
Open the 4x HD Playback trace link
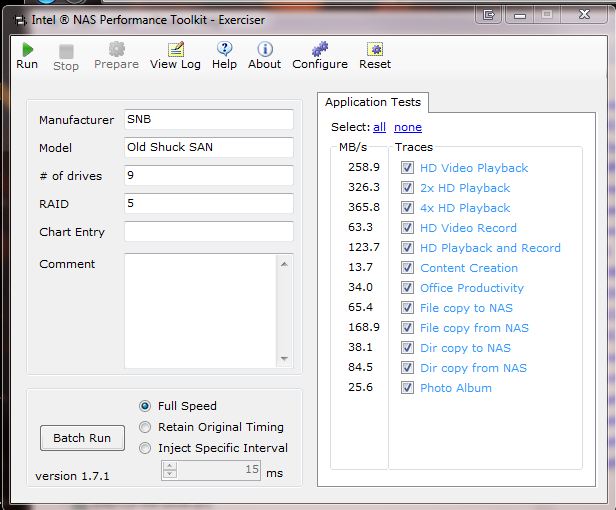(465, 208)
